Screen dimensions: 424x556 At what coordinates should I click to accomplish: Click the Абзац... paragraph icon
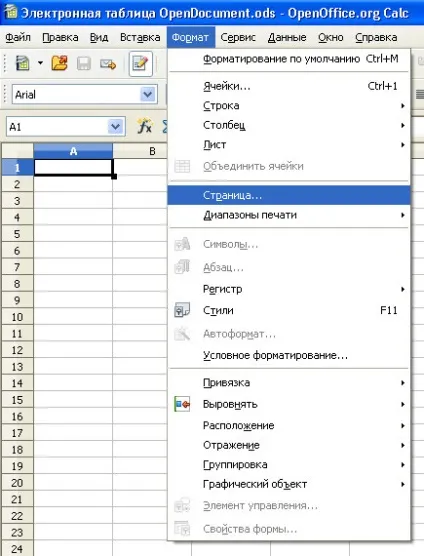[x=182, y=267]
